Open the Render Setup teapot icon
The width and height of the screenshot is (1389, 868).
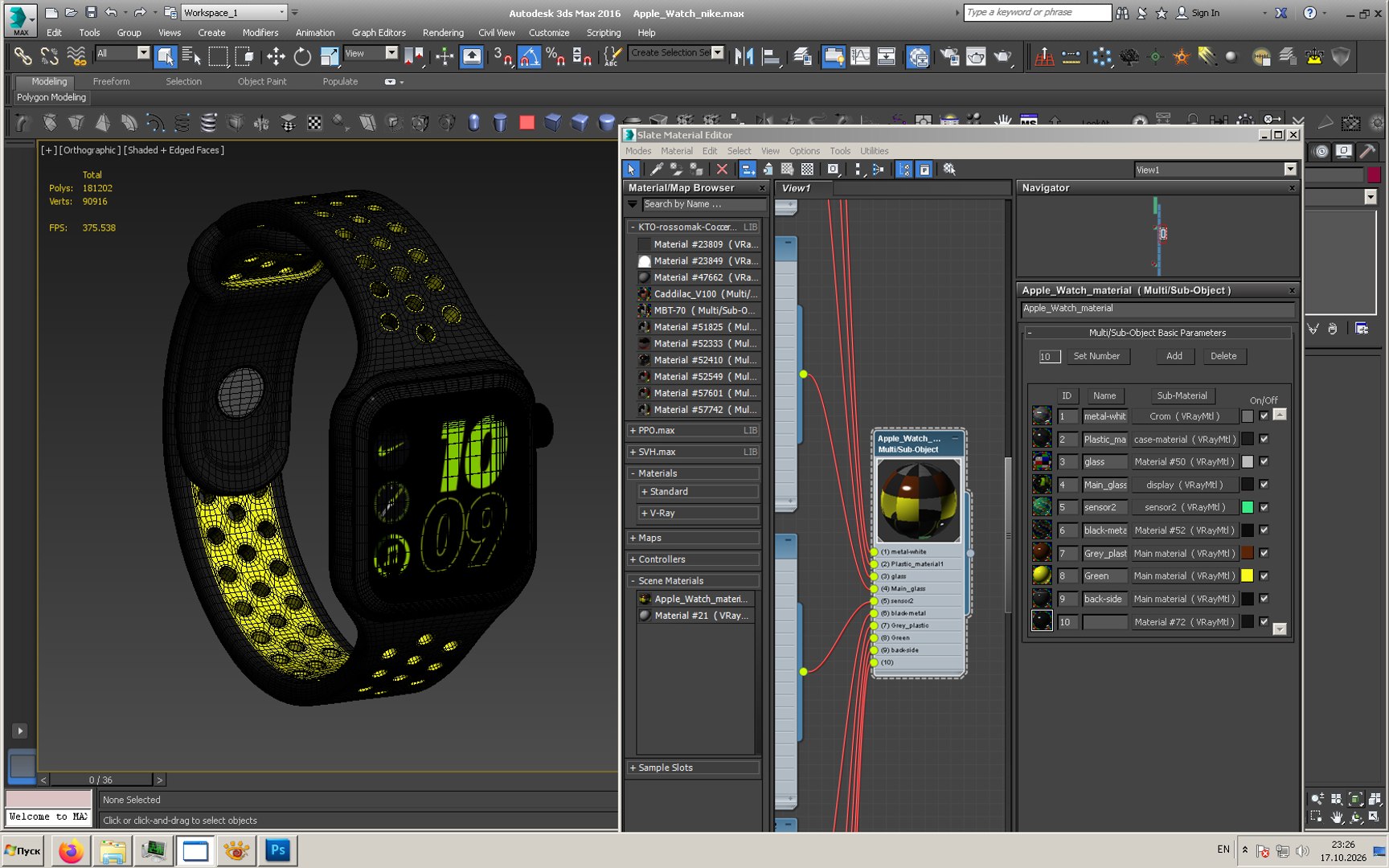tap(949, 56)
